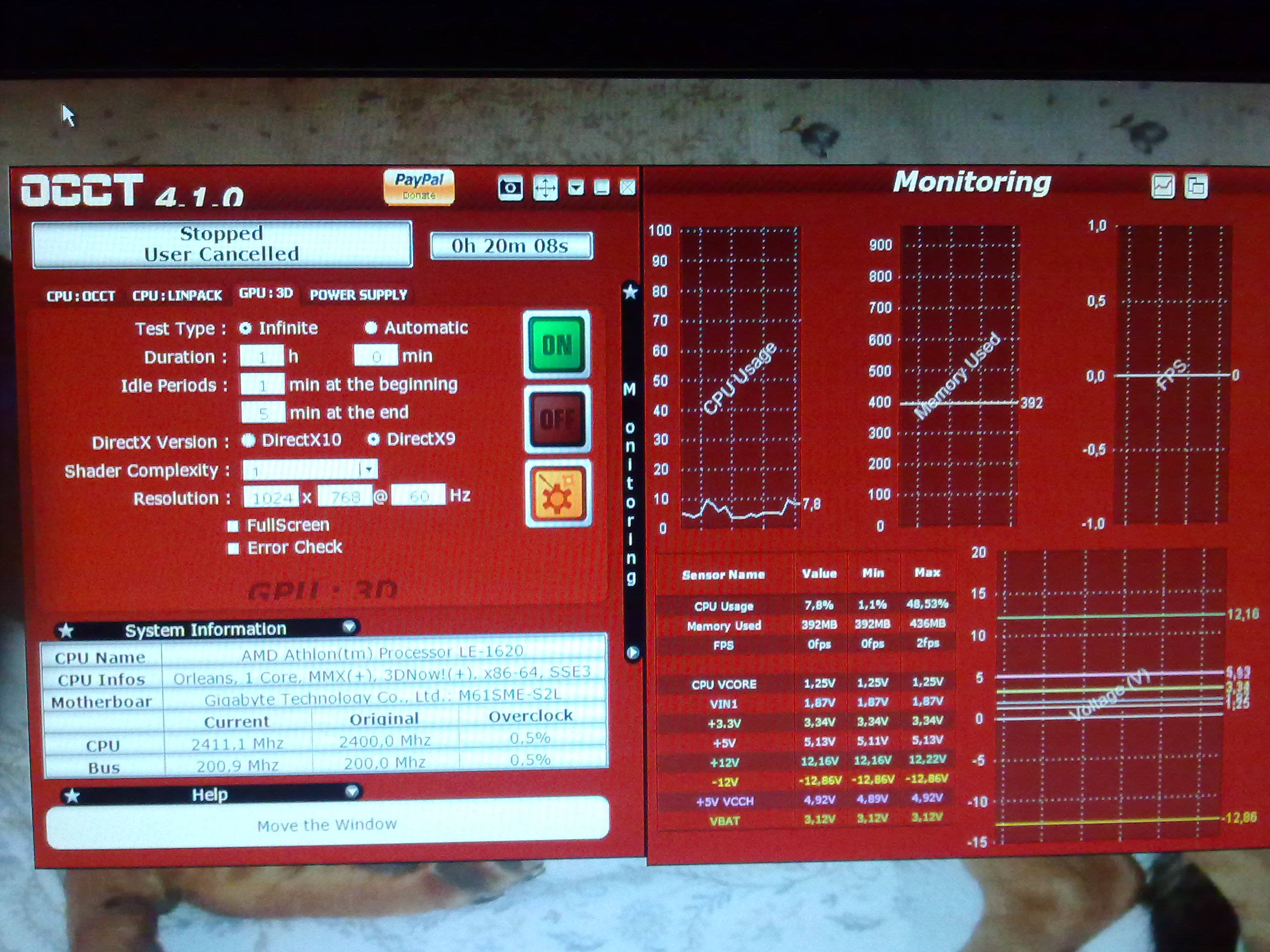This screenshot has height=952, width=1270.
Task: Click the resolution height field 768
Action: (x=345, y=496)
